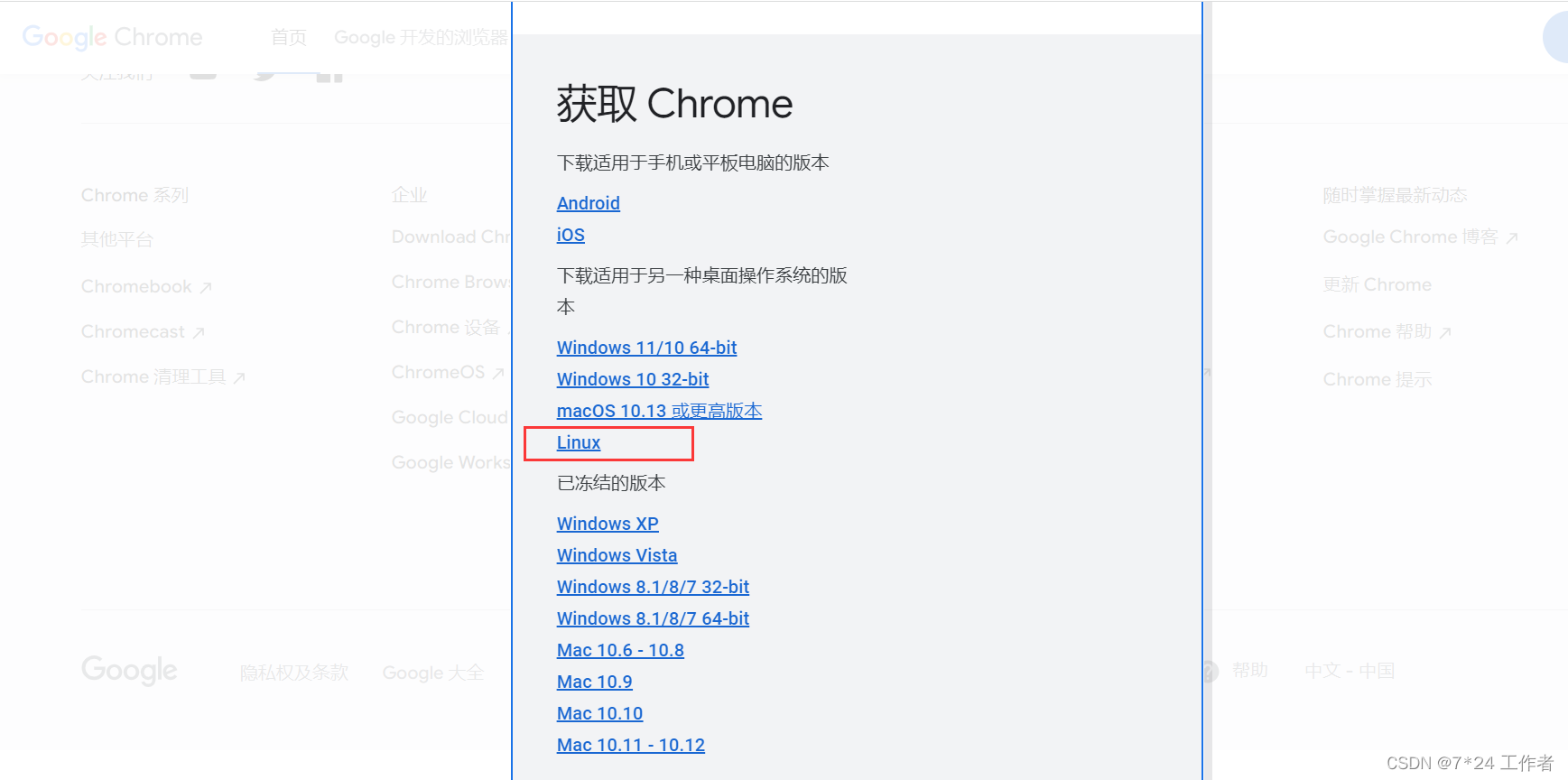Open Chrome 设备 link under 企业

[x=446, y=327]
